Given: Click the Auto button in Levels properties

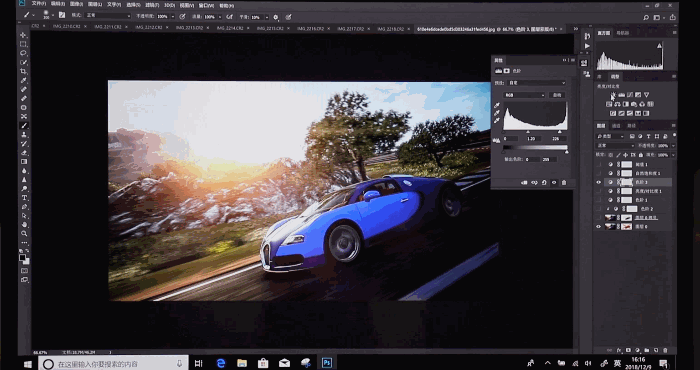Looking at the screenshot, I should (x=557, y=95).
